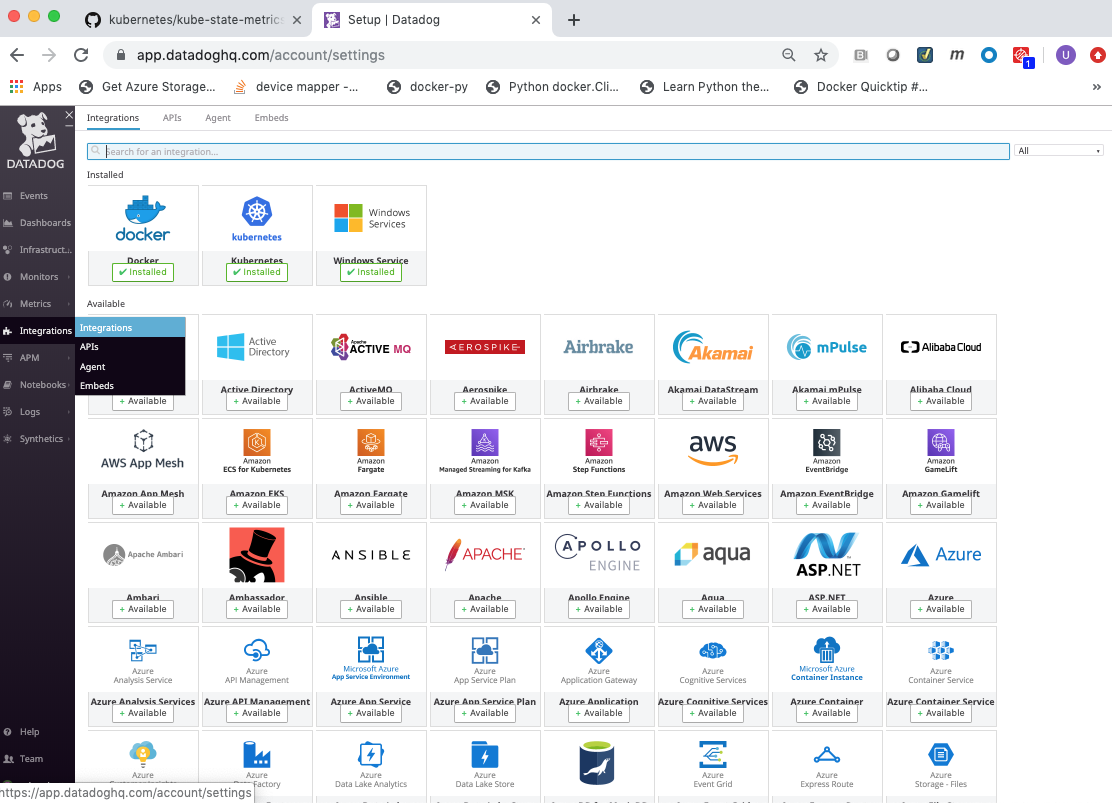The width and height of the screenshot is (1112, 803).
Task: Reload the page with the refresh icon
Action: coord(81,55)
